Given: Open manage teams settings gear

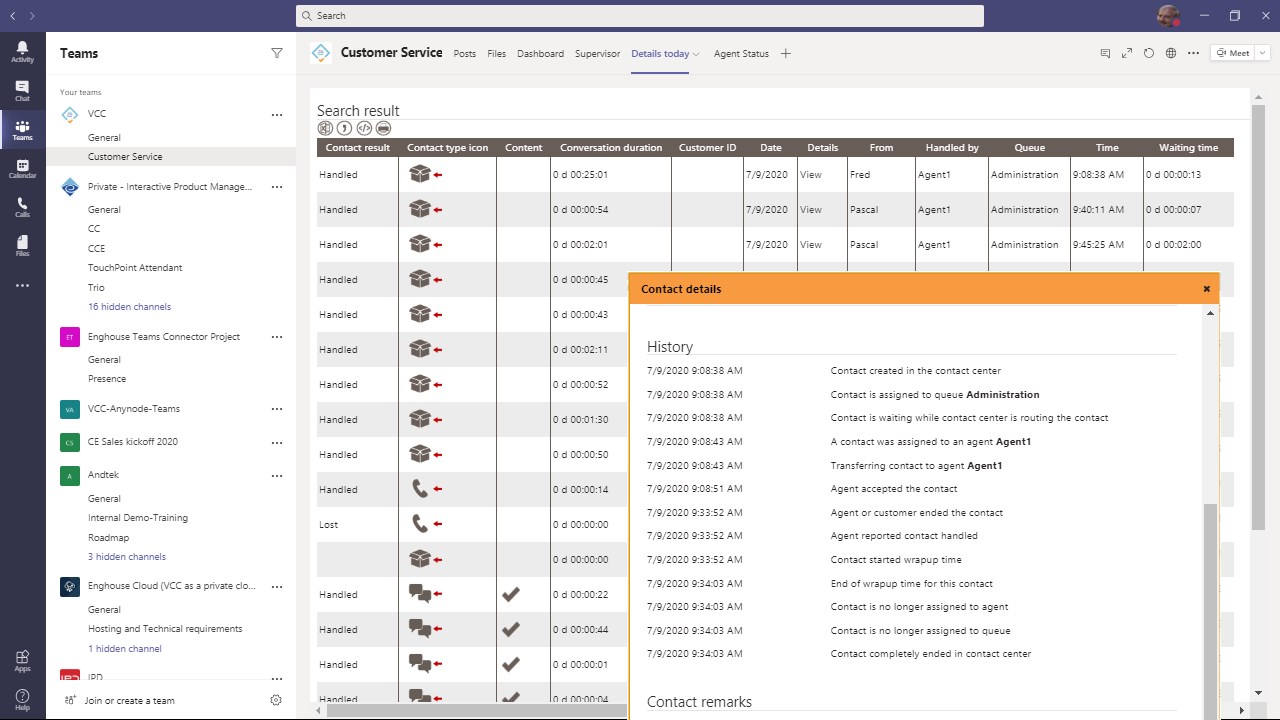Looking at the screenshot, I should (x=276, y=700).
